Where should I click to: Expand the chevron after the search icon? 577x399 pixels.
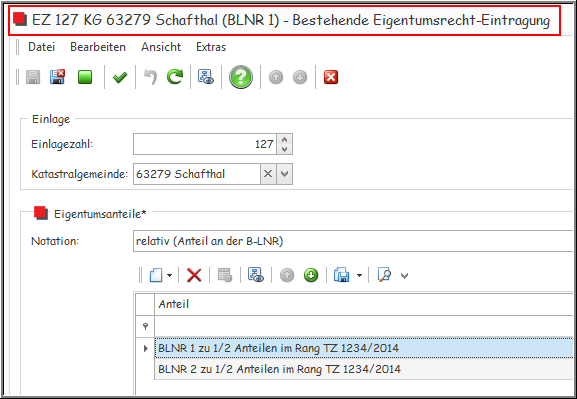click(x=404, y=276)
